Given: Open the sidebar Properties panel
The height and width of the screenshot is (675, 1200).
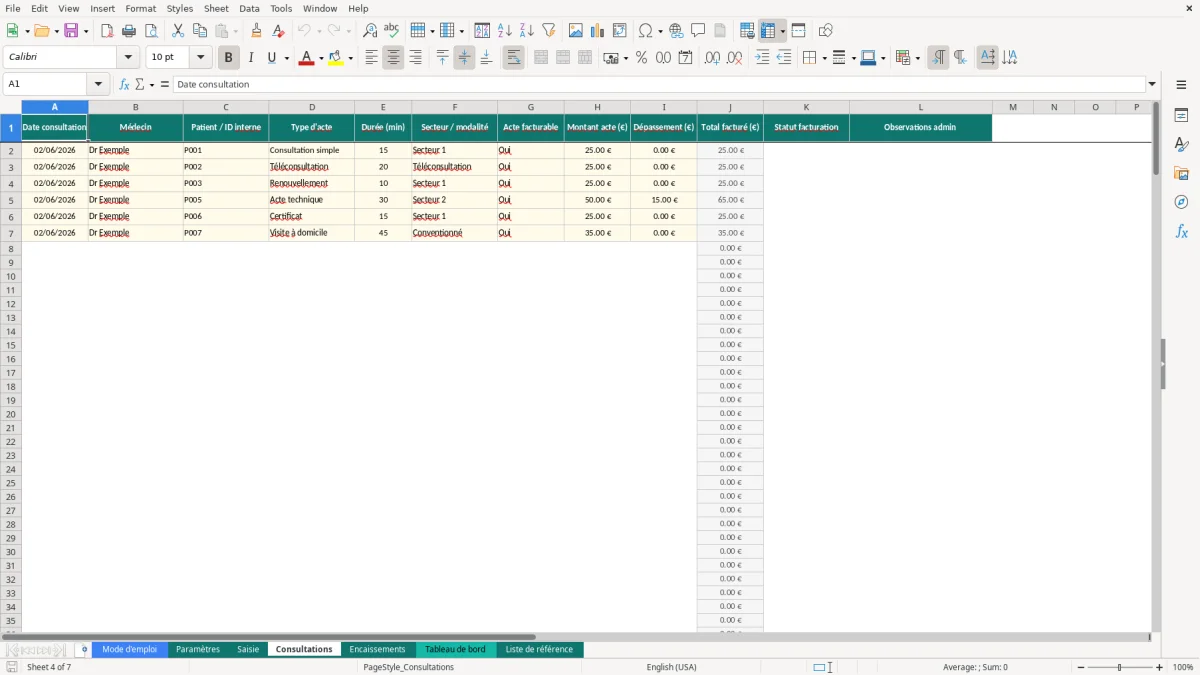Looking at the screenshot, I should [x=1181, y=115].
